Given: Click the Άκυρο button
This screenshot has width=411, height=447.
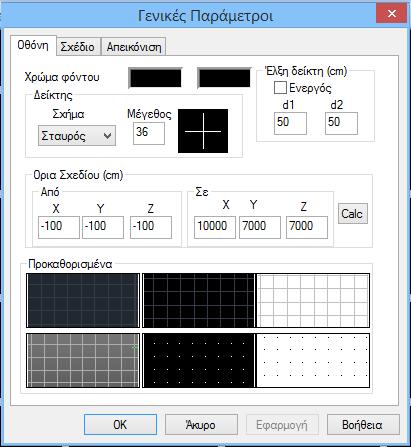Looking at the screenshot, I should [x=201, y=425].
